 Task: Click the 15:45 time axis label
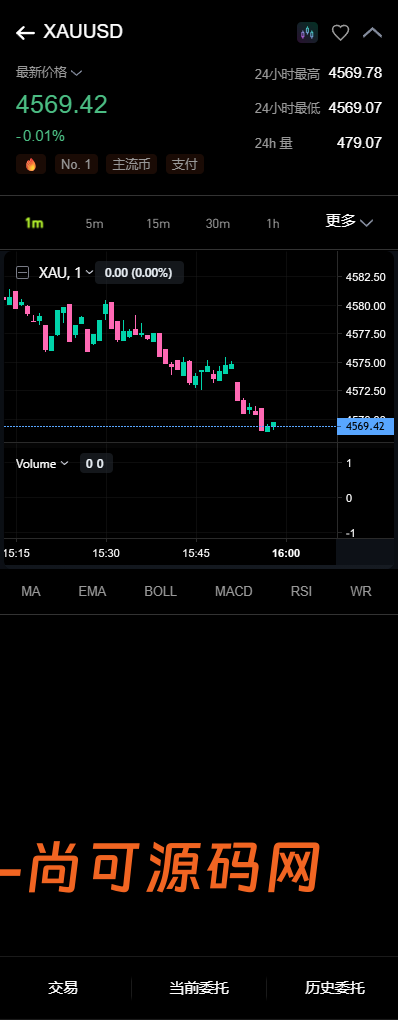click(x=196, y=553)
